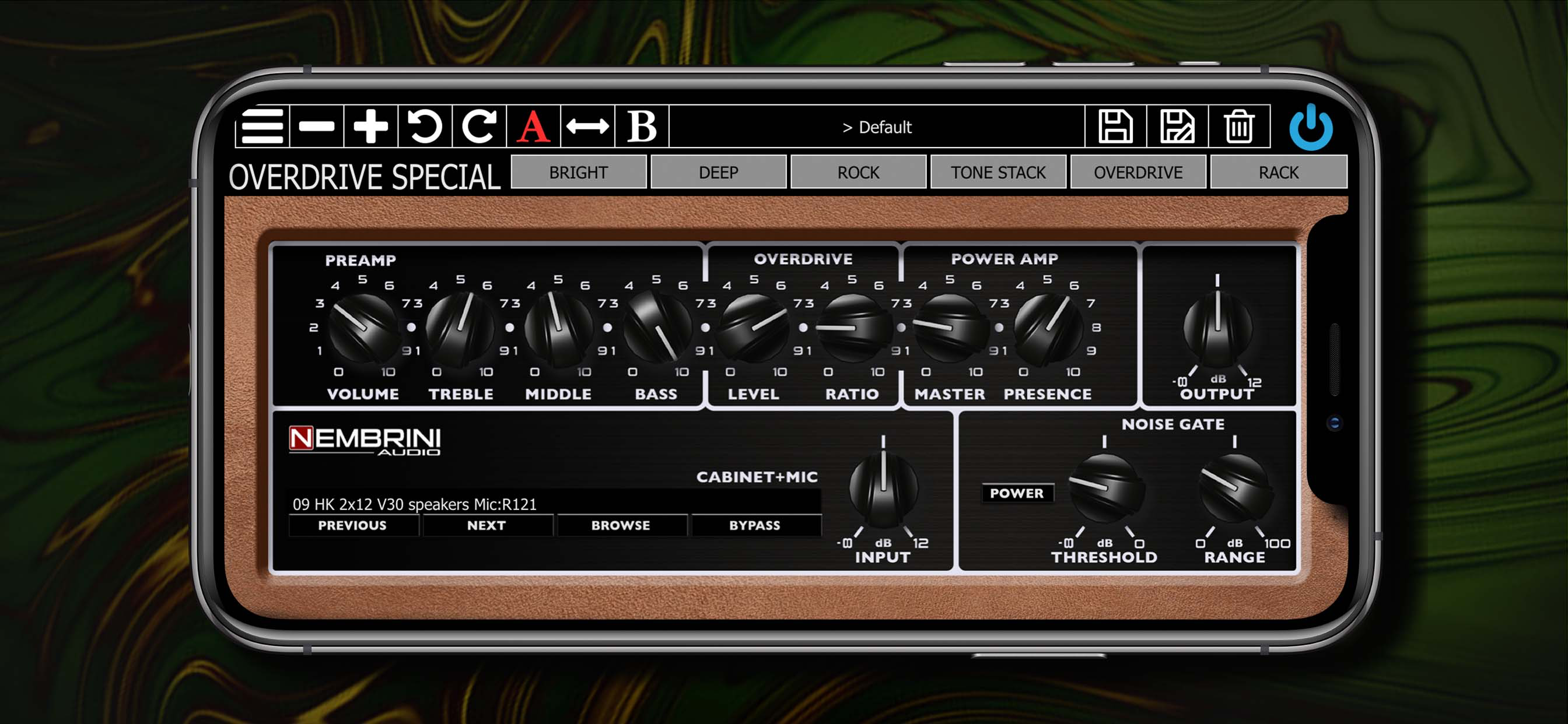This screenshot has width=1568, height=724.
Task: Toggle the BRIGHT switch
Action: point(578,172)
